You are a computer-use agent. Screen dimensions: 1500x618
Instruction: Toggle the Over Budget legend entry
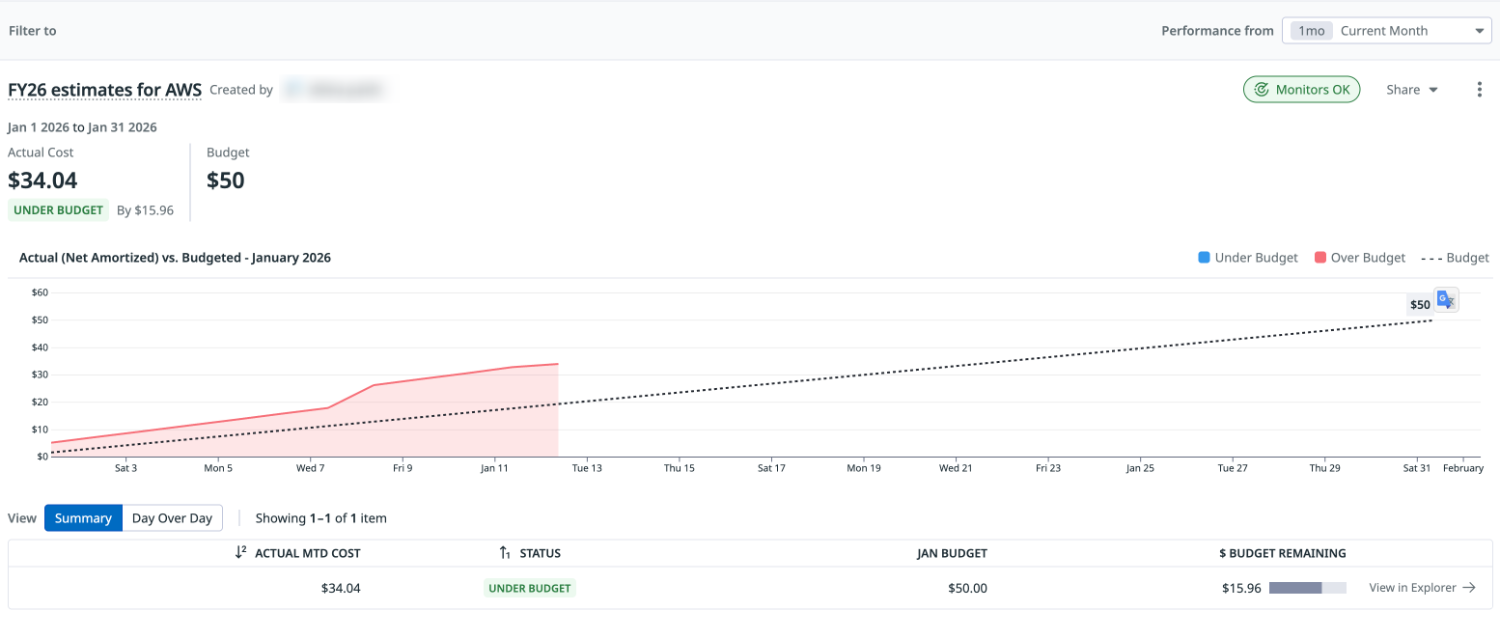coord(1360,258)
